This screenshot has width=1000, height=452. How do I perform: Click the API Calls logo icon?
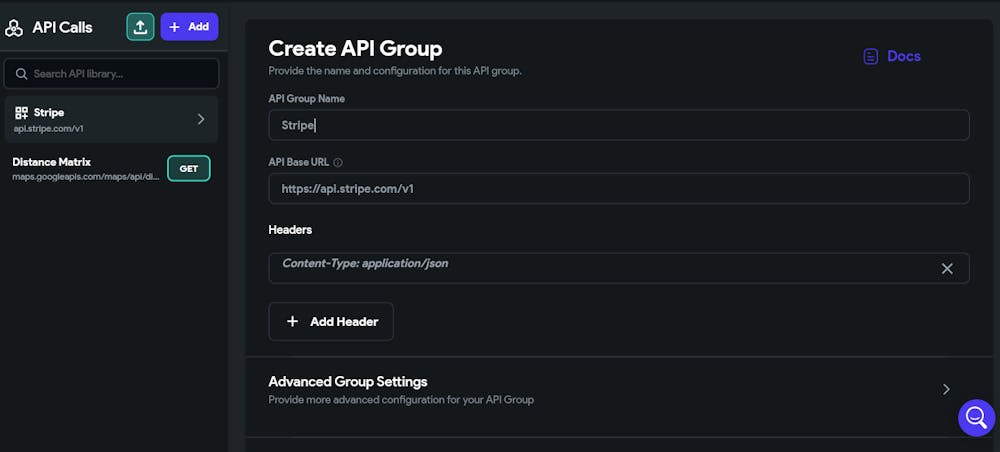(13, 27)
